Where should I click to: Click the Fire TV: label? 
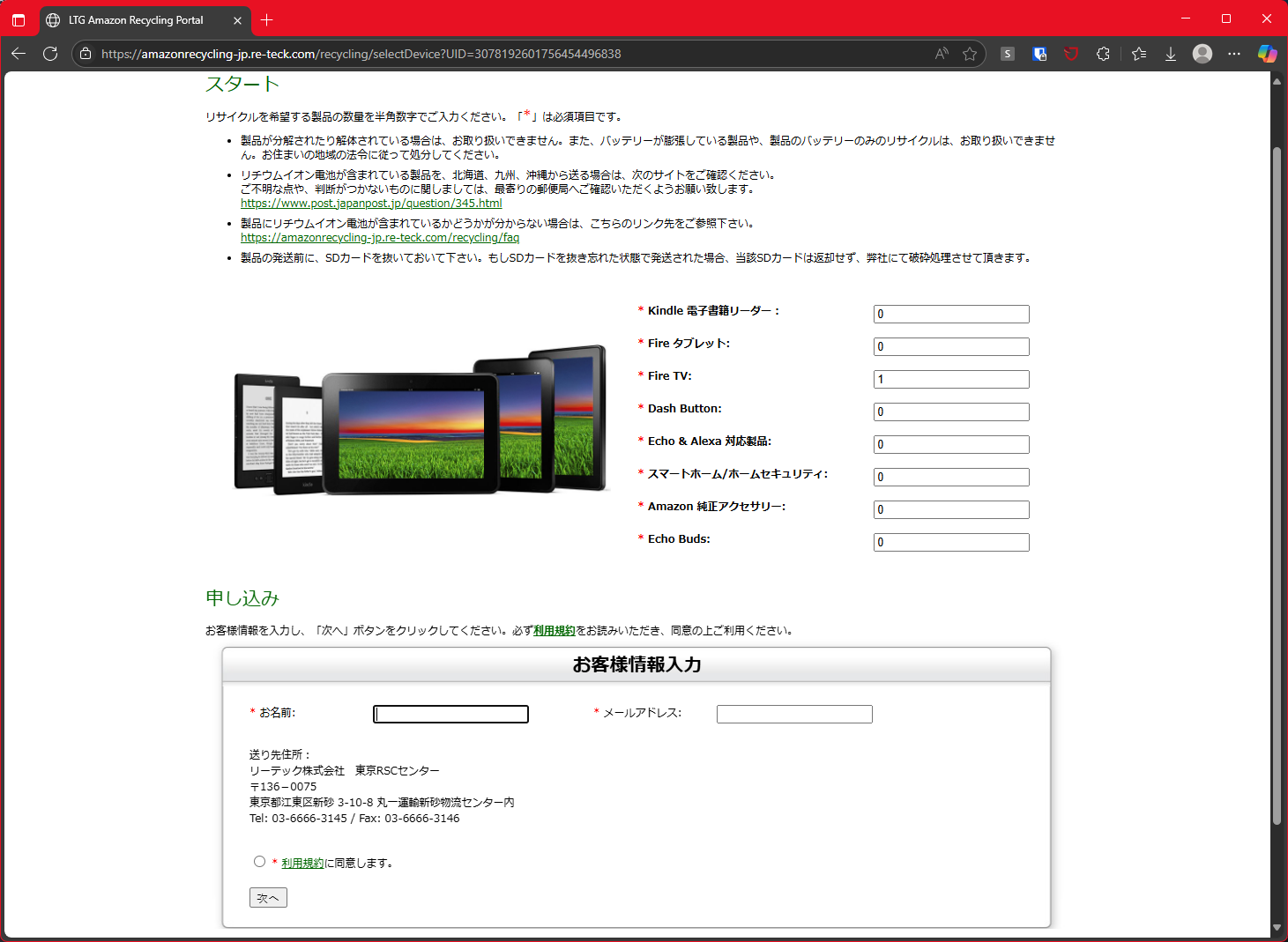670,376
